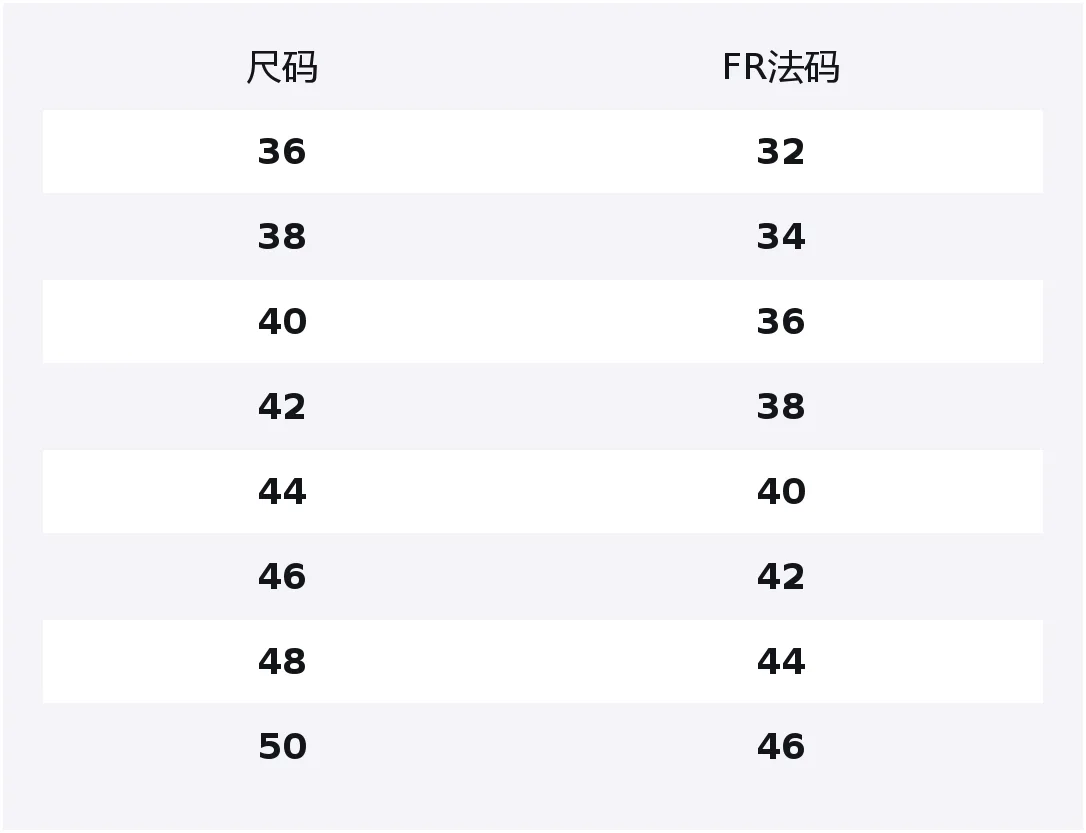Viewport: 1086px width, 833px height.
Task: Select size 42 in the 尺码 column
Action: (x=282, y=407)
